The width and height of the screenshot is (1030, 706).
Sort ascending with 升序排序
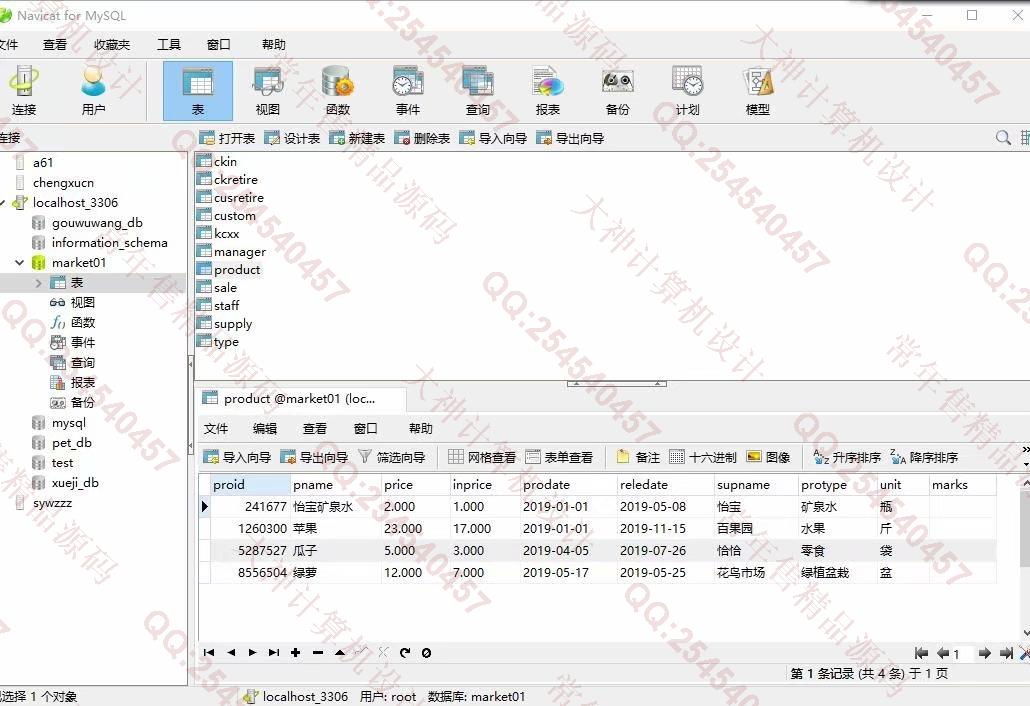pos(847,457)
